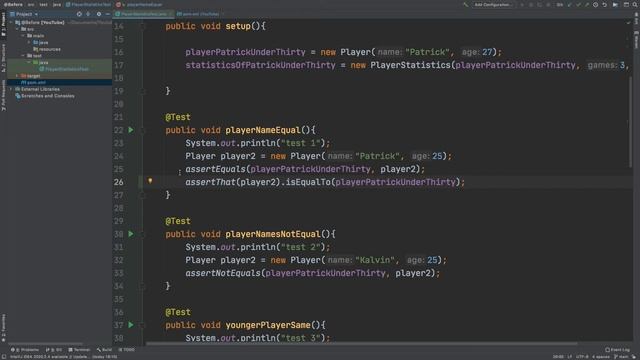
Task: Open Project panel settings gear
Action: [99, 14]
